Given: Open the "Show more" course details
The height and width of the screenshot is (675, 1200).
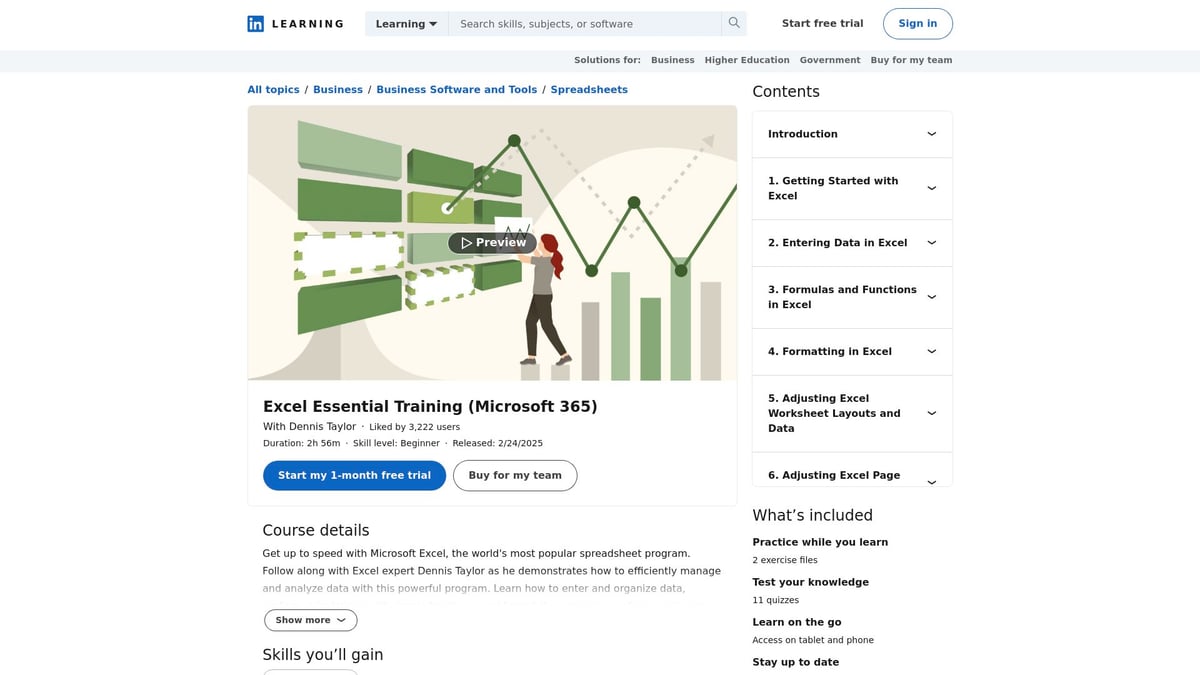Looking at the screenshot, I should 310,620.
